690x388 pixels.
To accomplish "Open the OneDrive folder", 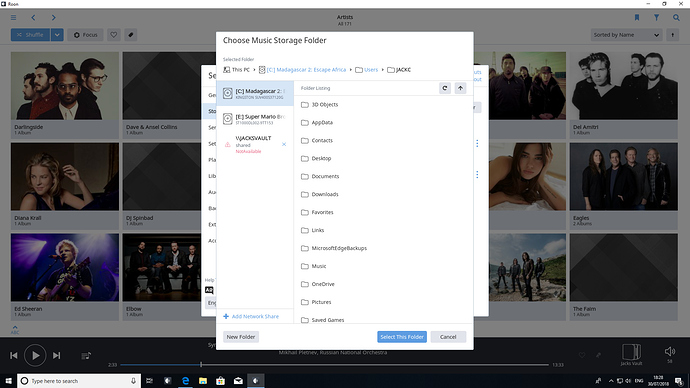I will (x=382, y=284).
